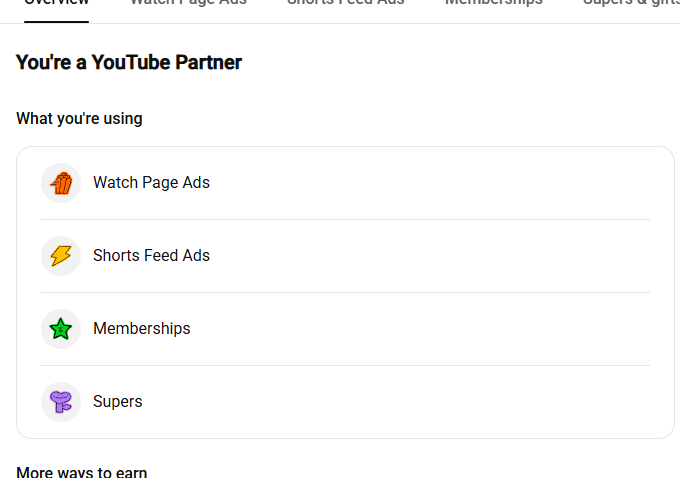This screenshot has width=680, height=478.
Task: Switch to the Overview tab
Action: pyautogui.click(x=56, y=3)
